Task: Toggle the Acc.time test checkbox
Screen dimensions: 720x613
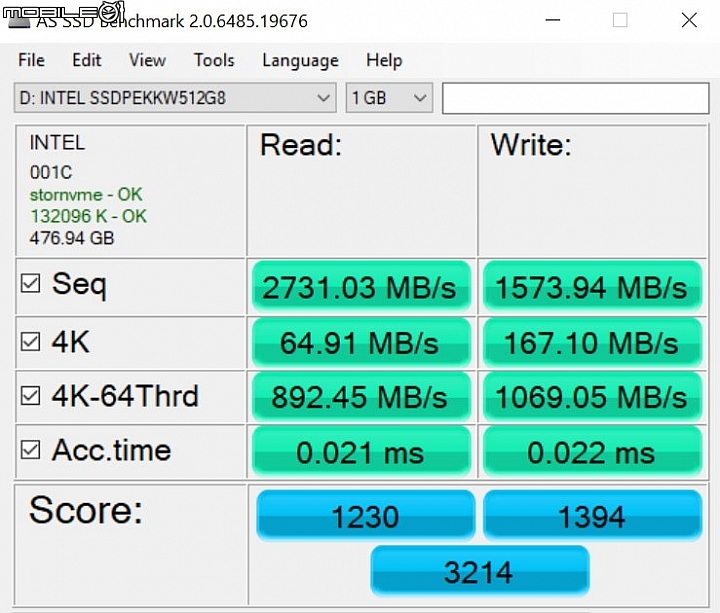Action: 30,450
